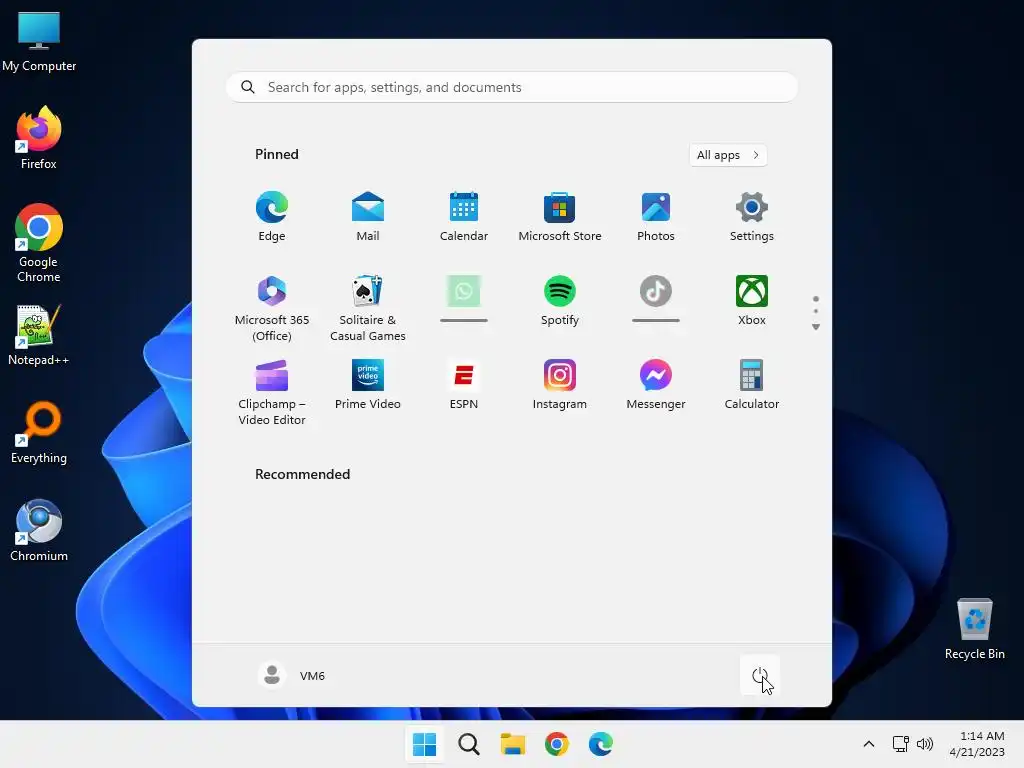Click the Power button in Start menu
1024x768 pixels.
[760, 675]
